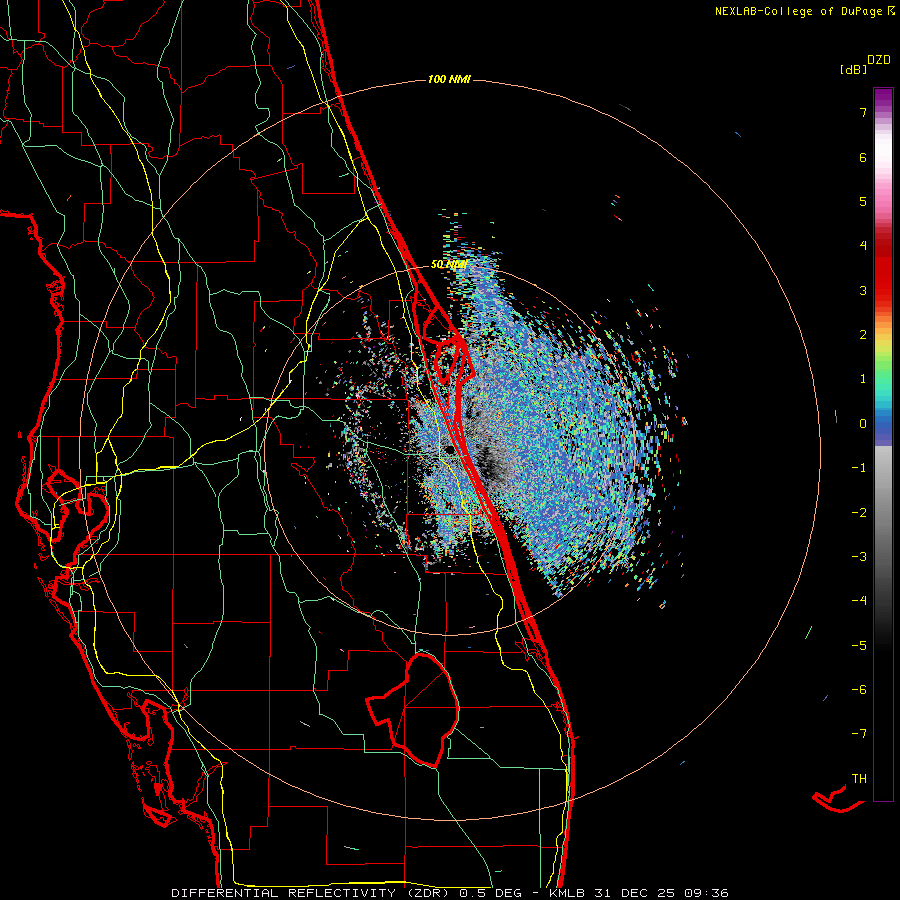Click the 1 value on the dB scale
This screenshot has height=900, width=900.
(863, 379)
